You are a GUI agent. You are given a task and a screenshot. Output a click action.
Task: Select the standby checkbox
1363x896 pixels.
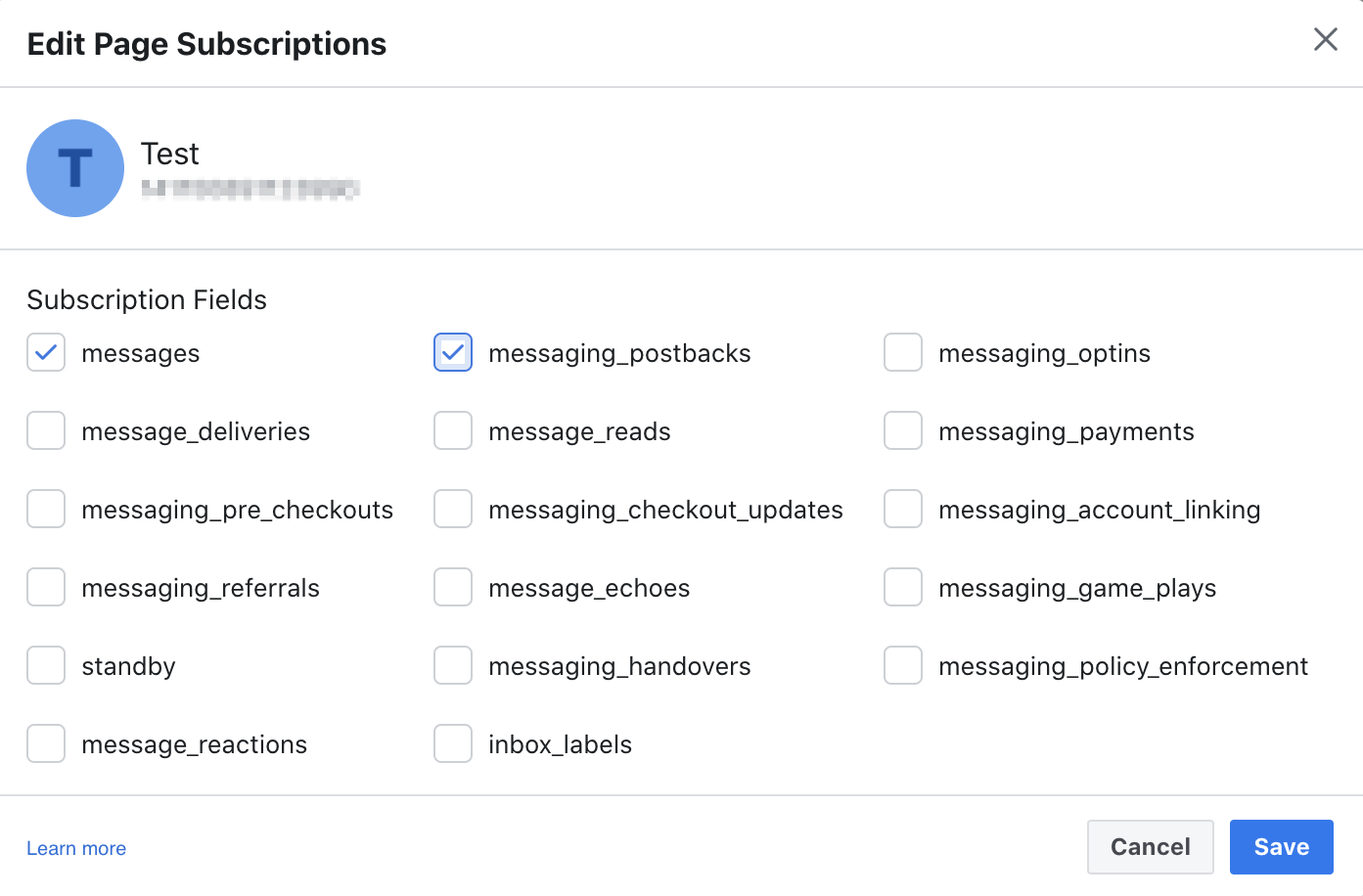pyautogui.click(x=46, y=666)
